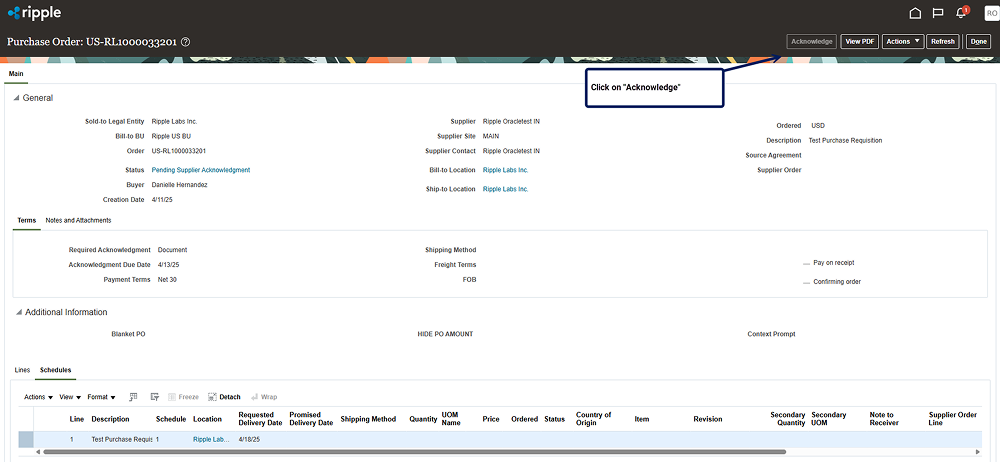Click the order number US-RL1000033201 value
The width and height of the screenshot is (1000, 462).
(x=179, y=151)
